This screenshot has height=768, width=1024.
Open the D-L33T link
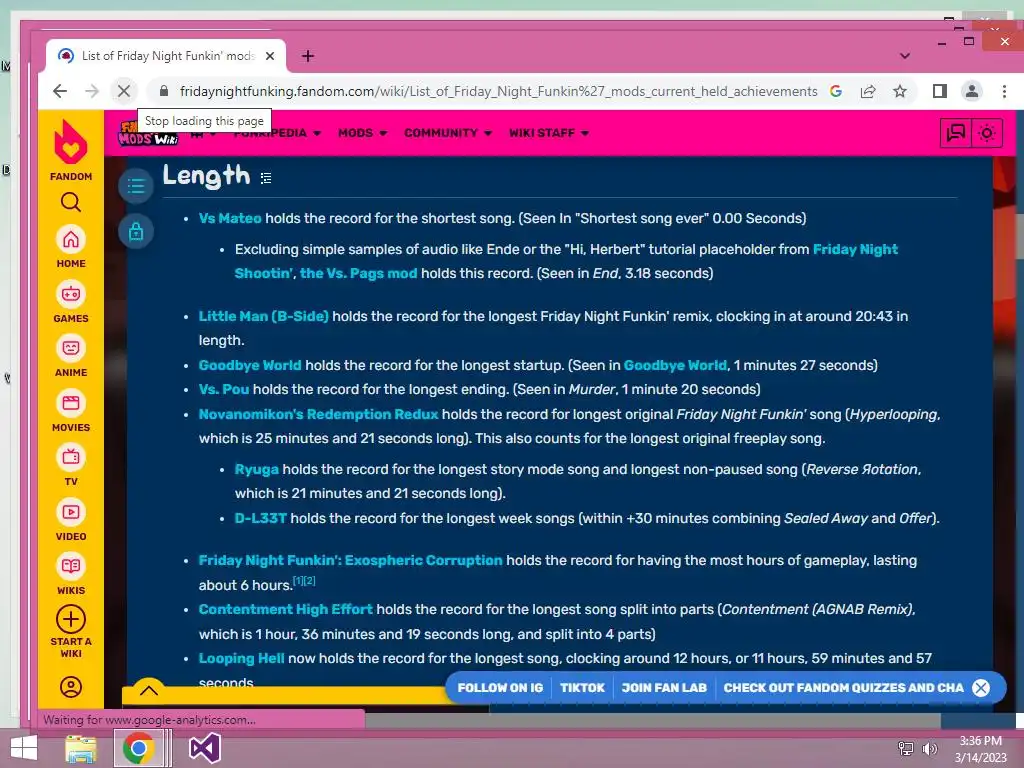click(261, 518)
